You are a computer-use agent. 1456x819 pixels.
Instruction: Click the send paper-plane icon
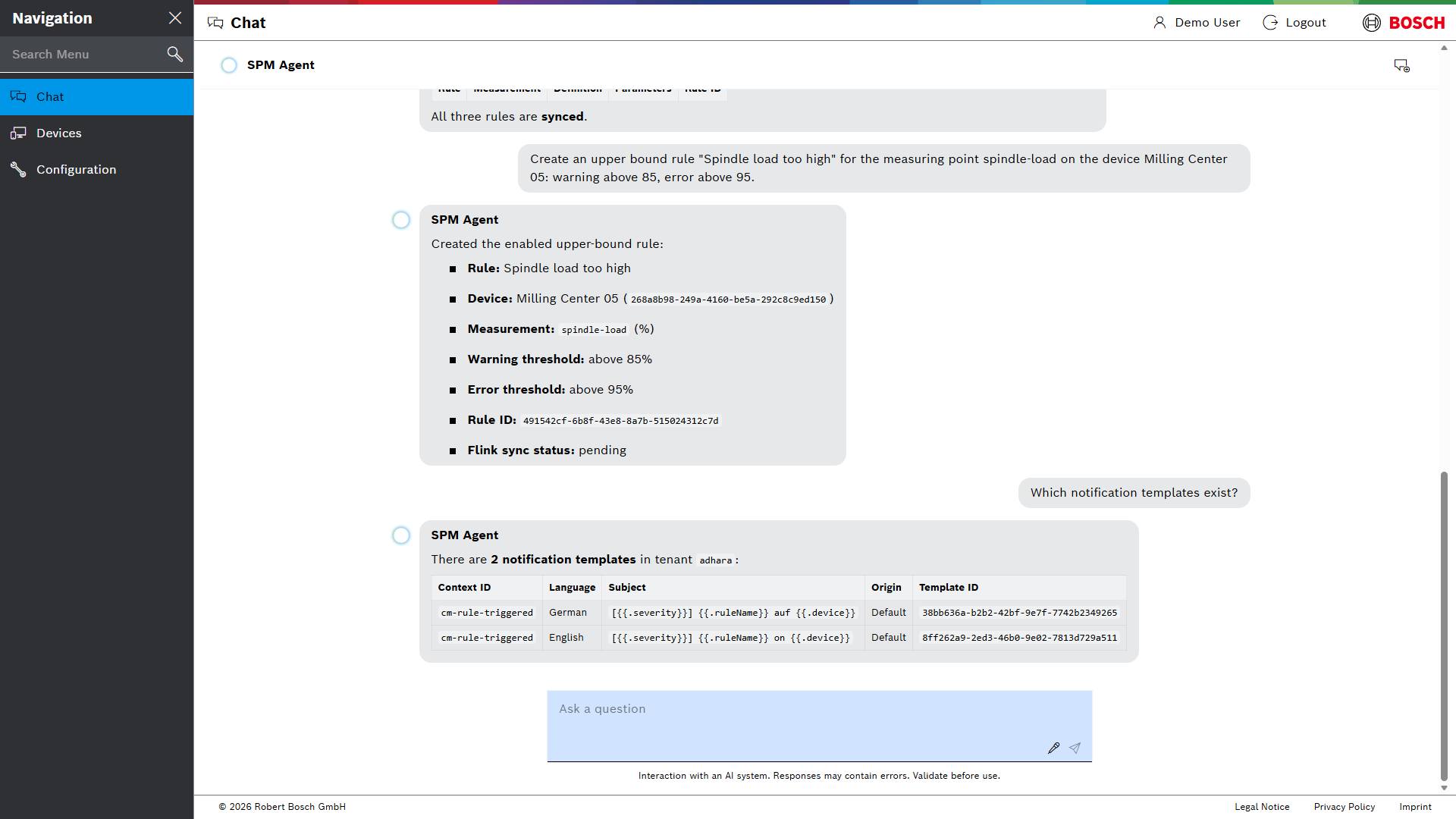1075,748
